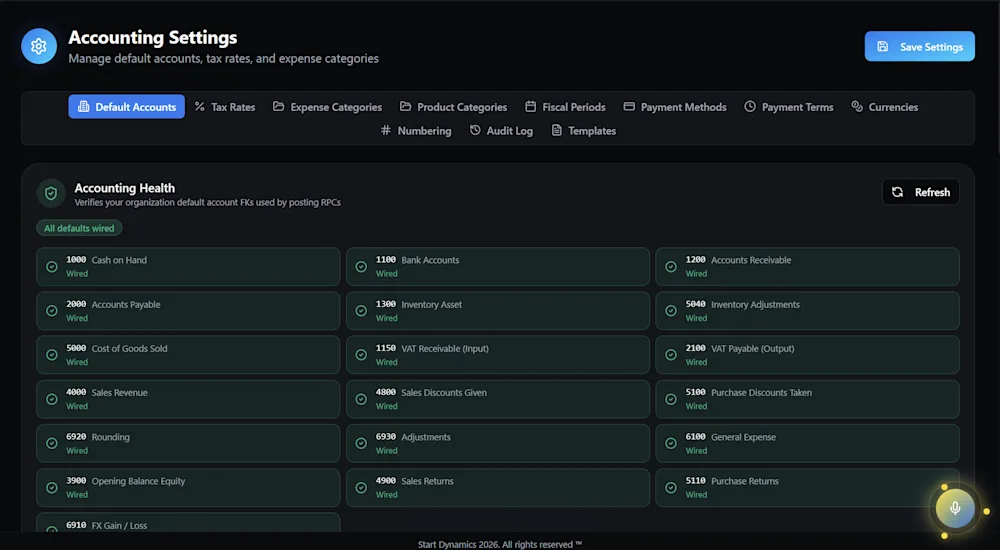Open the Expense Categories tab
The height and width of the screenshot is (550, 1000).
click(x=328, y=107)
